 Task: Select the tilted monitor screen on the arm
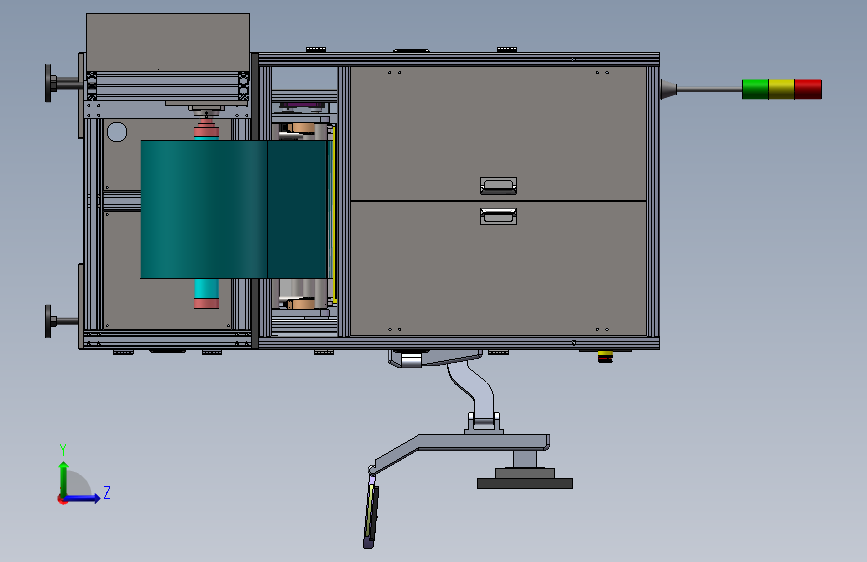[x=372, y=513]
